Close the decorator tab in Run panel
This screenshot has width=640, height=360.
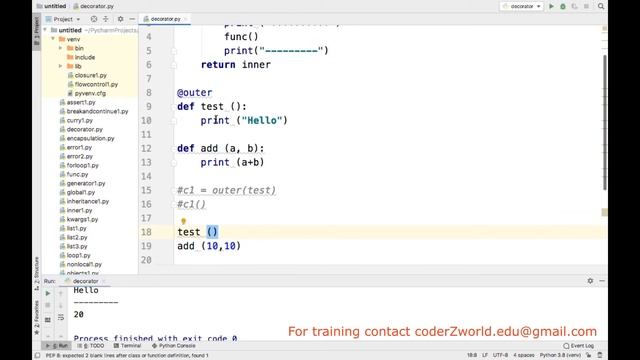(104, 281)
